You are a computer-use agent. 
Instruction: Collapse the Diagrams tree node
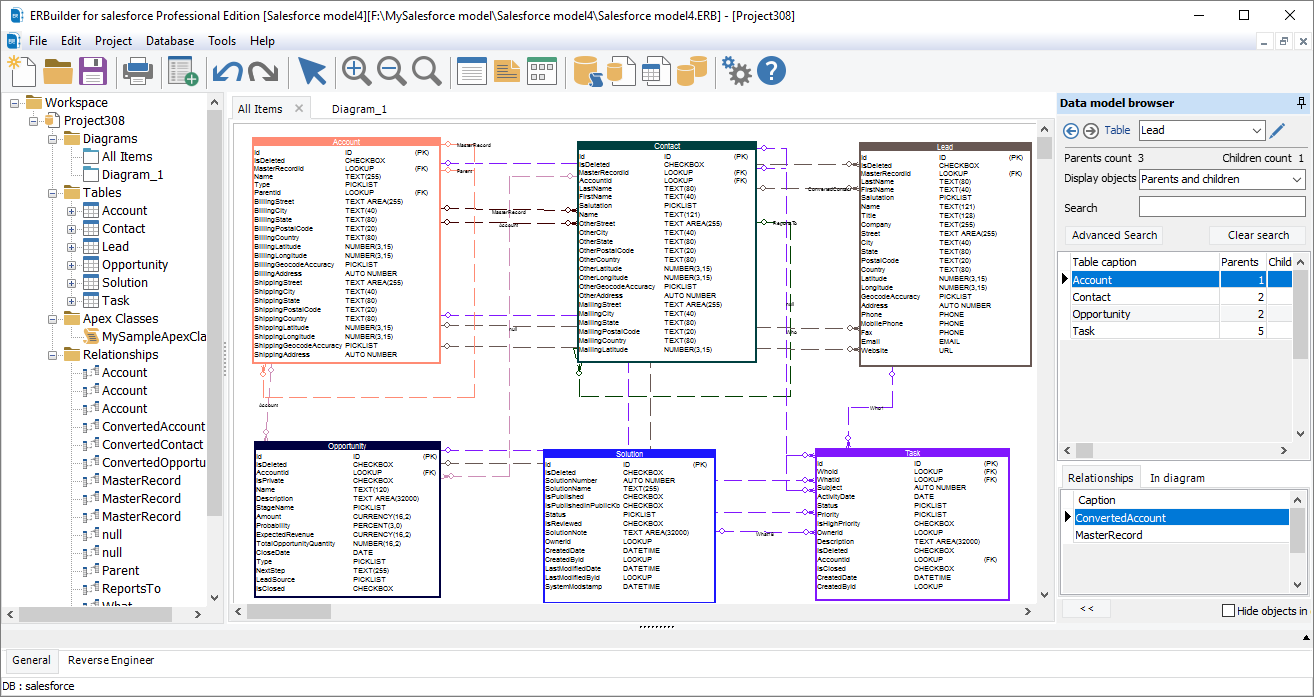point(52,139)
